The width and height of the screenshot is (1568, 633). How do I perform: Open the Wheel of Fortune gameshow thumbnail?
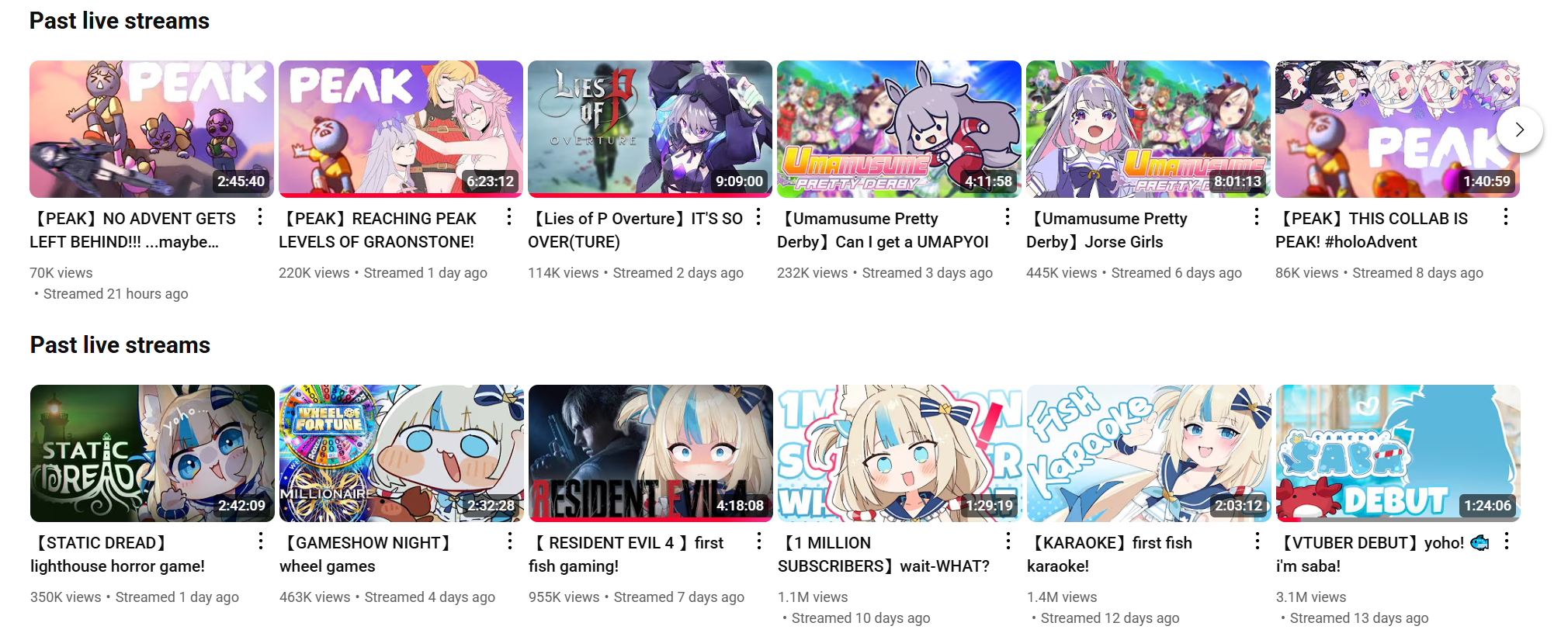(x=401, y=453)
